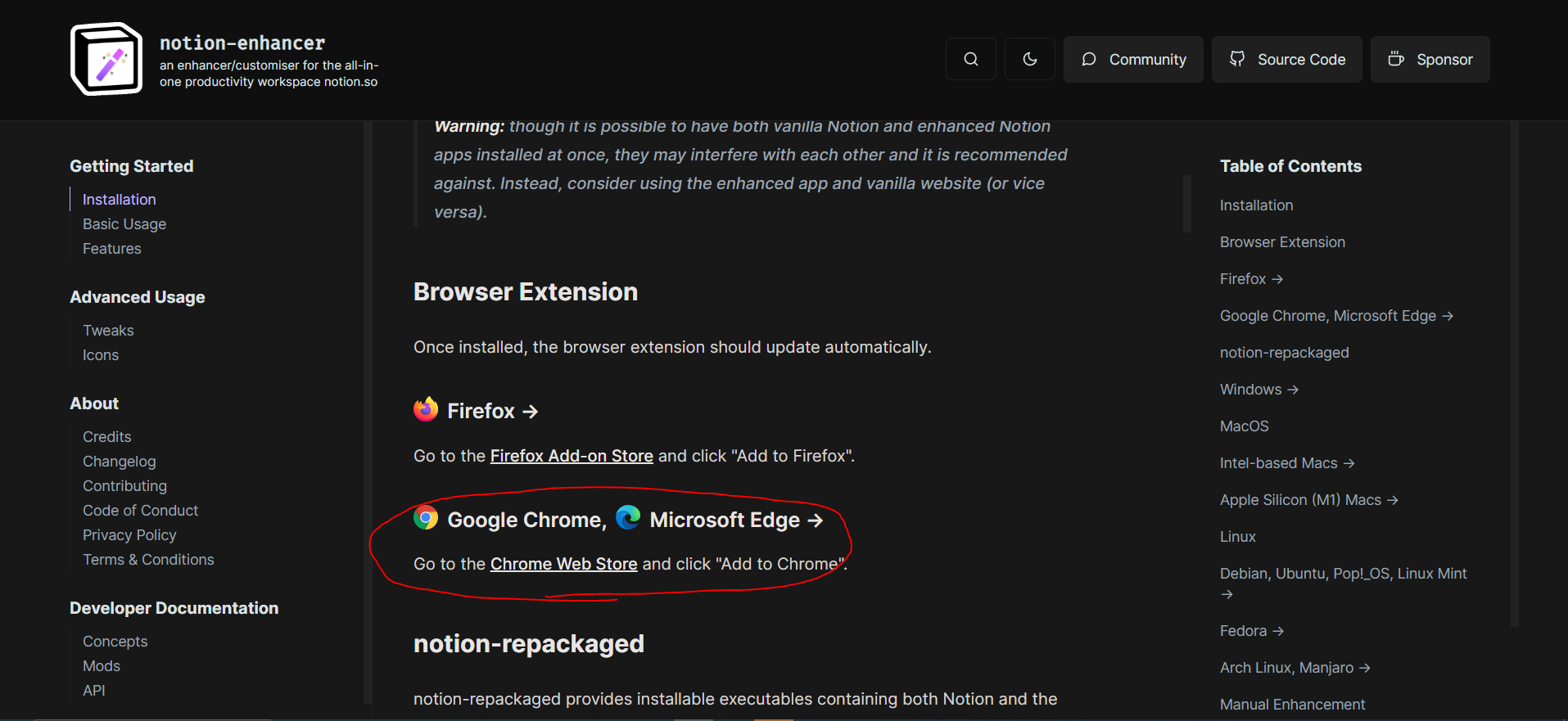Open the Firefox Add-on Store link
This screenshot has width=1568, height=721.
(x=572, y=456)
